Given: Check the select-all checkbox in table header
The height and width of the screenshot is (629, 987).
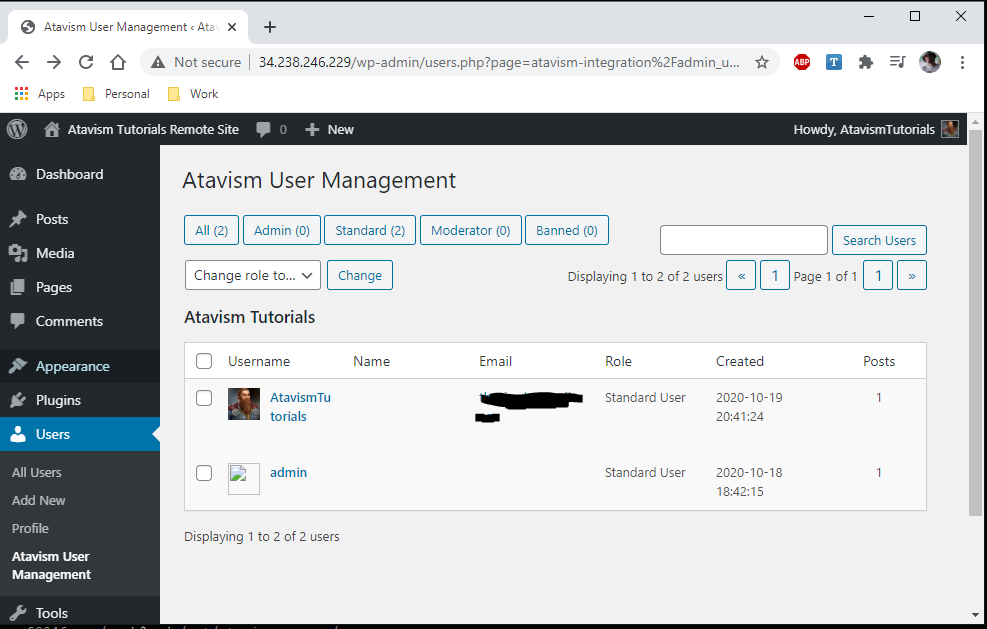Looking at the screenshot, I should click(x=204, y=361).
